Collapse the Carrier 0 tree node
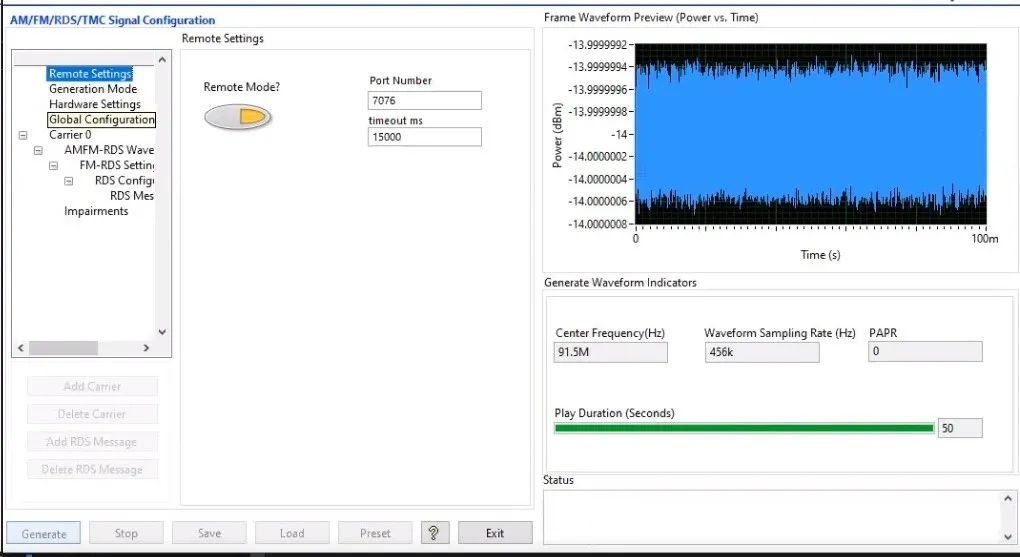 pos(23,135)
